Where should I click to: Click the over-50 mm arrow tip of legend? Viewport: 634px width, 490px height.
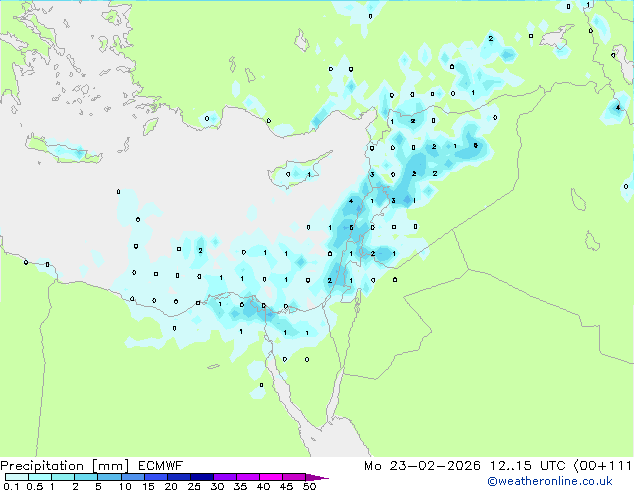click(317, 477)
